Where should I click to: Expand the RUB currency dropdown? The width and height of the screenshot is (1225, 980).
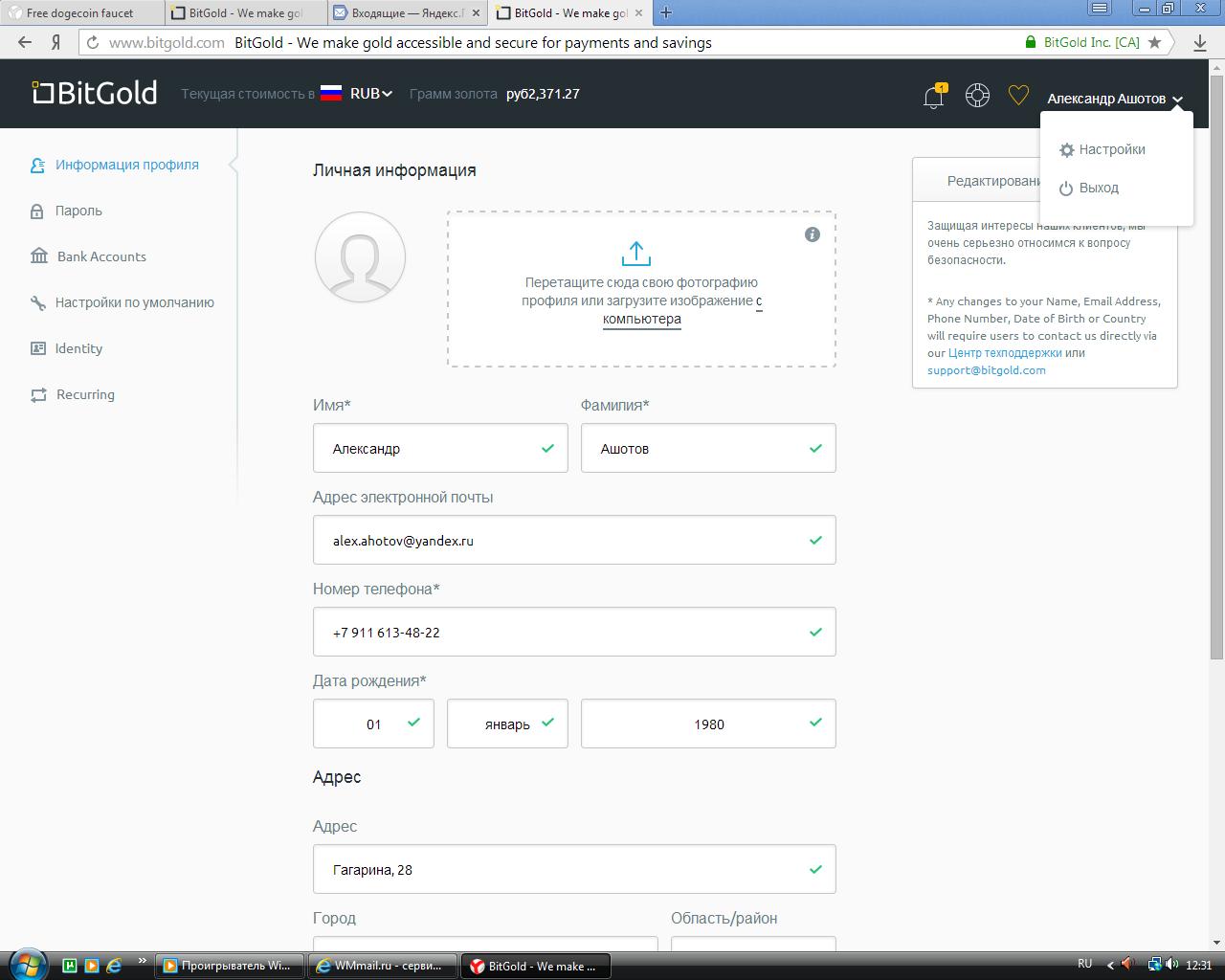point(371,94)
